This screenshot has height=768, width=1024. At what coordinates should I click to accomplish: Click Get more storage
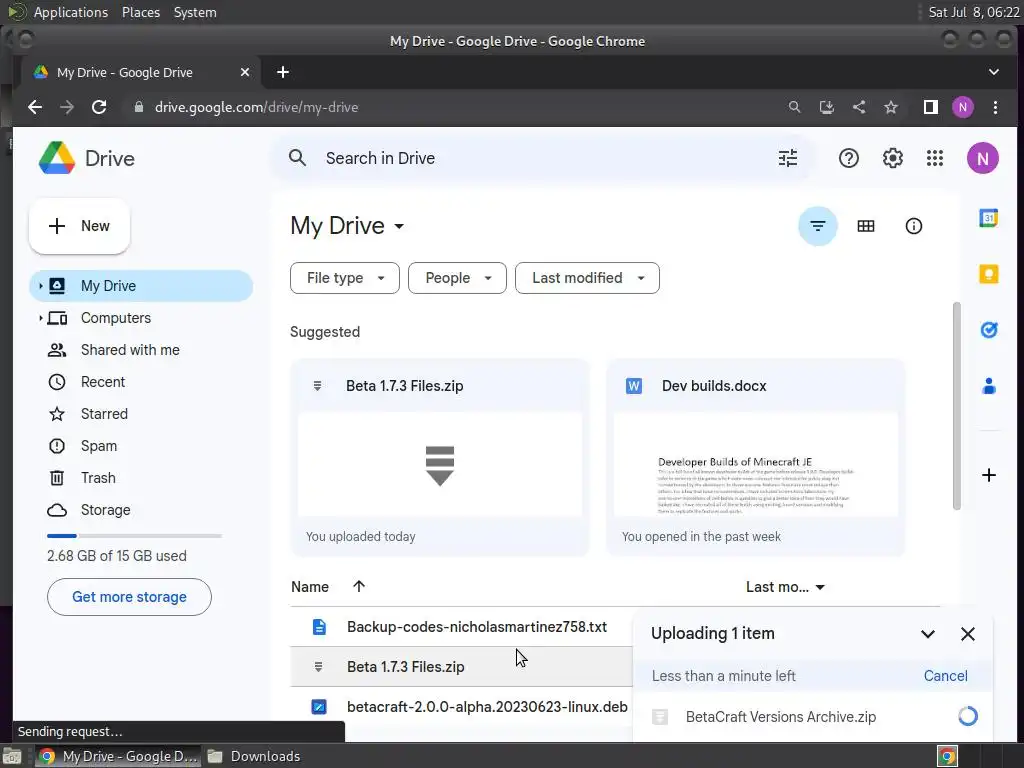click(x=129, y=597)
